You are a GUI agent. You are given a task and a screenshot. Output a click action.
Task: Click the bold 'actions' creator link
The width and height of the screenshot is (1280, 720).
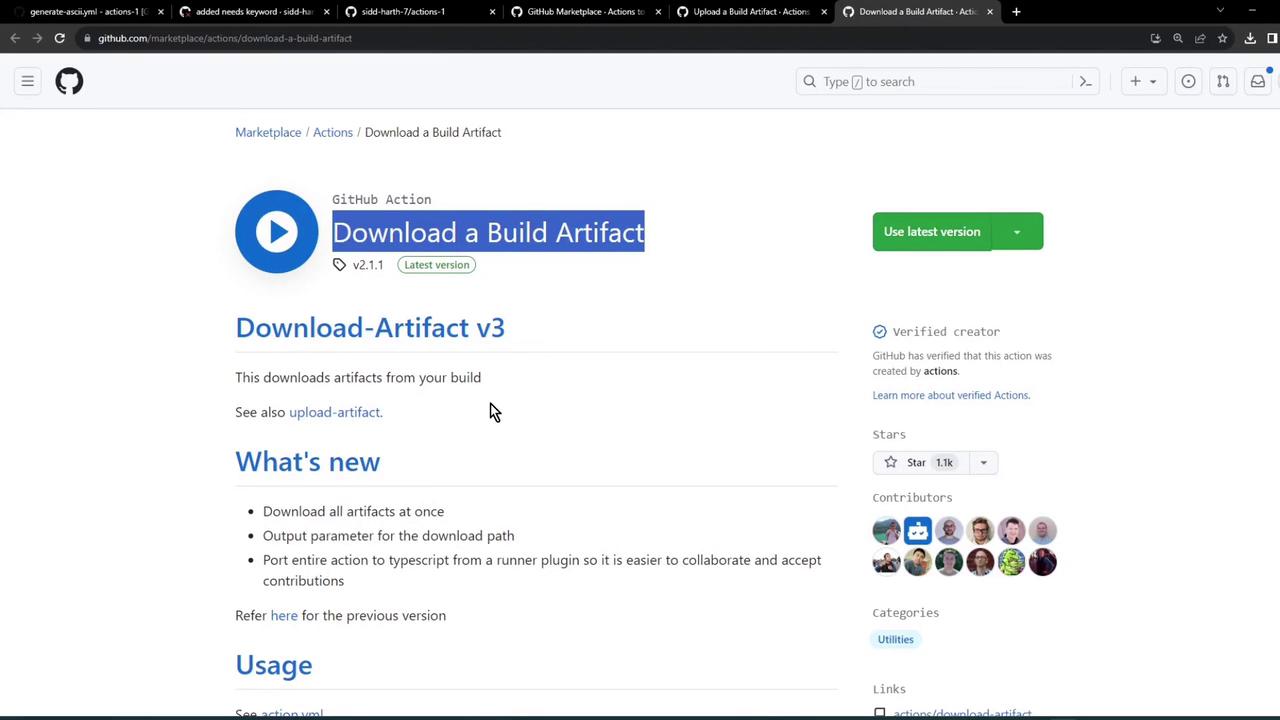coord(940,371)
